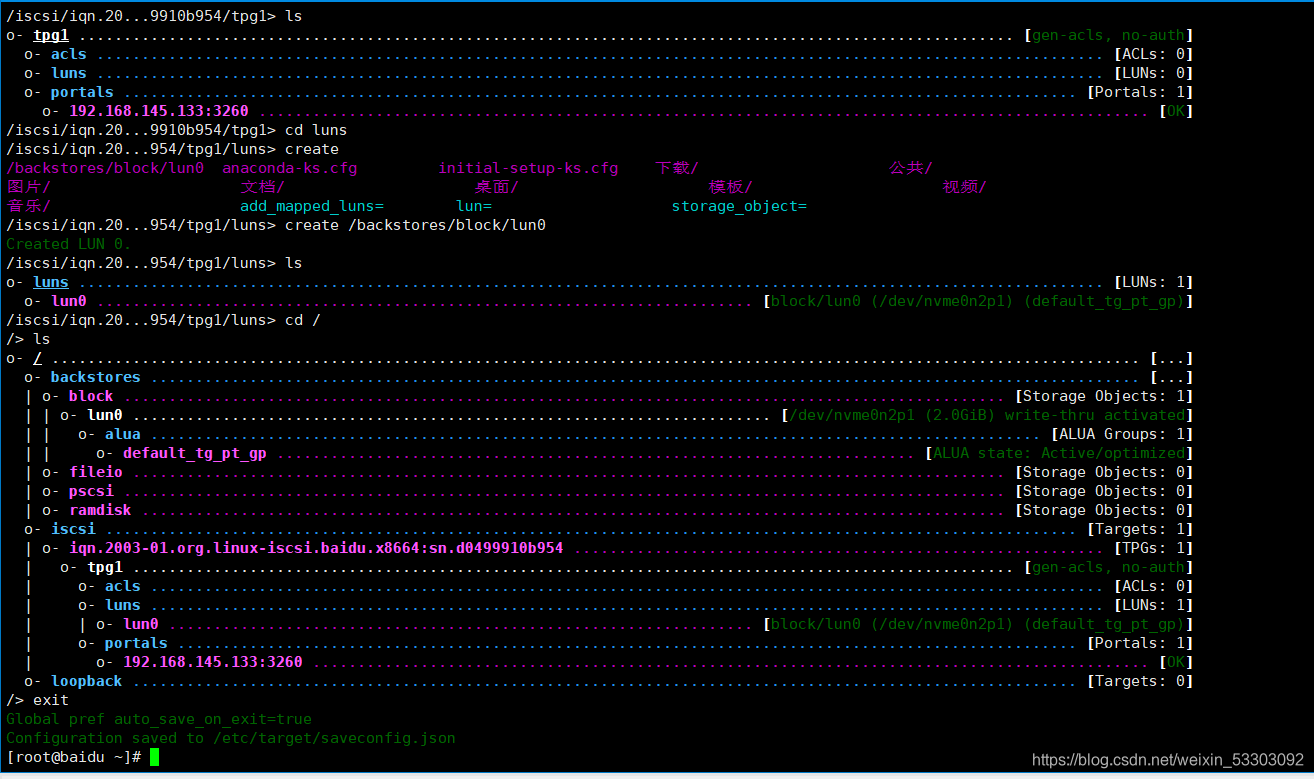Click the '音乐/' directory suggestion

pos(28,206)
